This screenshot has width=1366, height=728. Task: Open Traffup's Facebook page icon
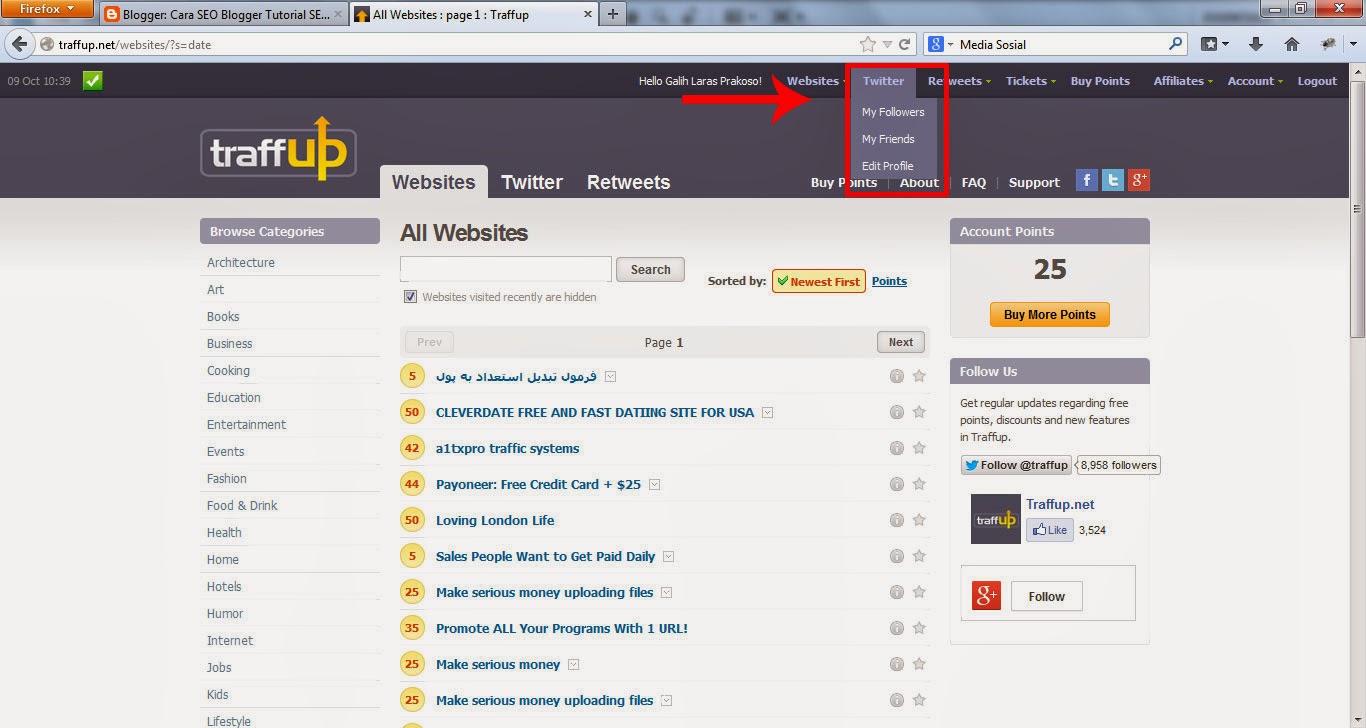1087,180
